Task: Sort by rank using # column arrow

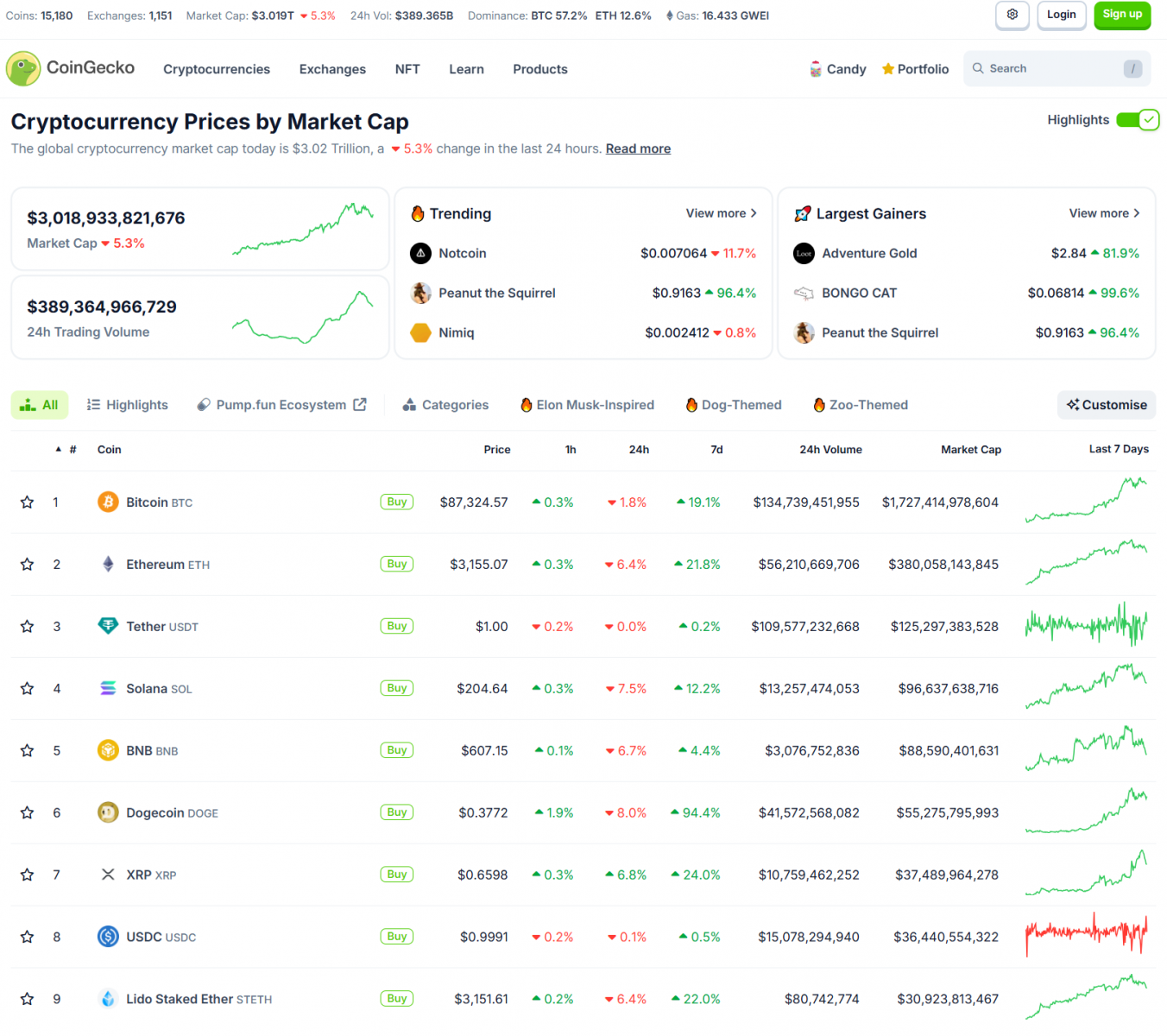Action: pos(59,449)
